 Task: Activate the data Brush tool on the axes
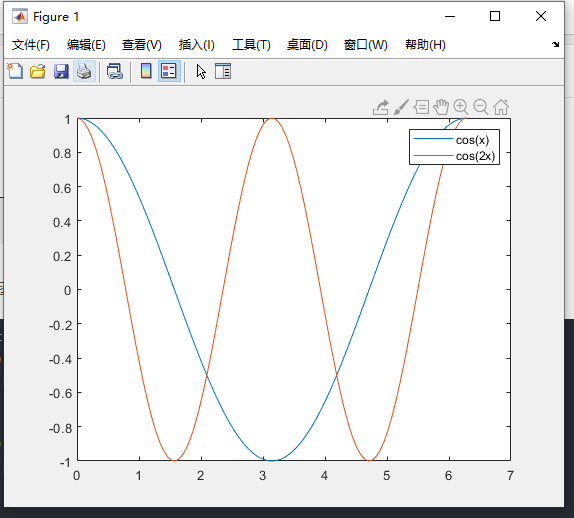(401, 107)
